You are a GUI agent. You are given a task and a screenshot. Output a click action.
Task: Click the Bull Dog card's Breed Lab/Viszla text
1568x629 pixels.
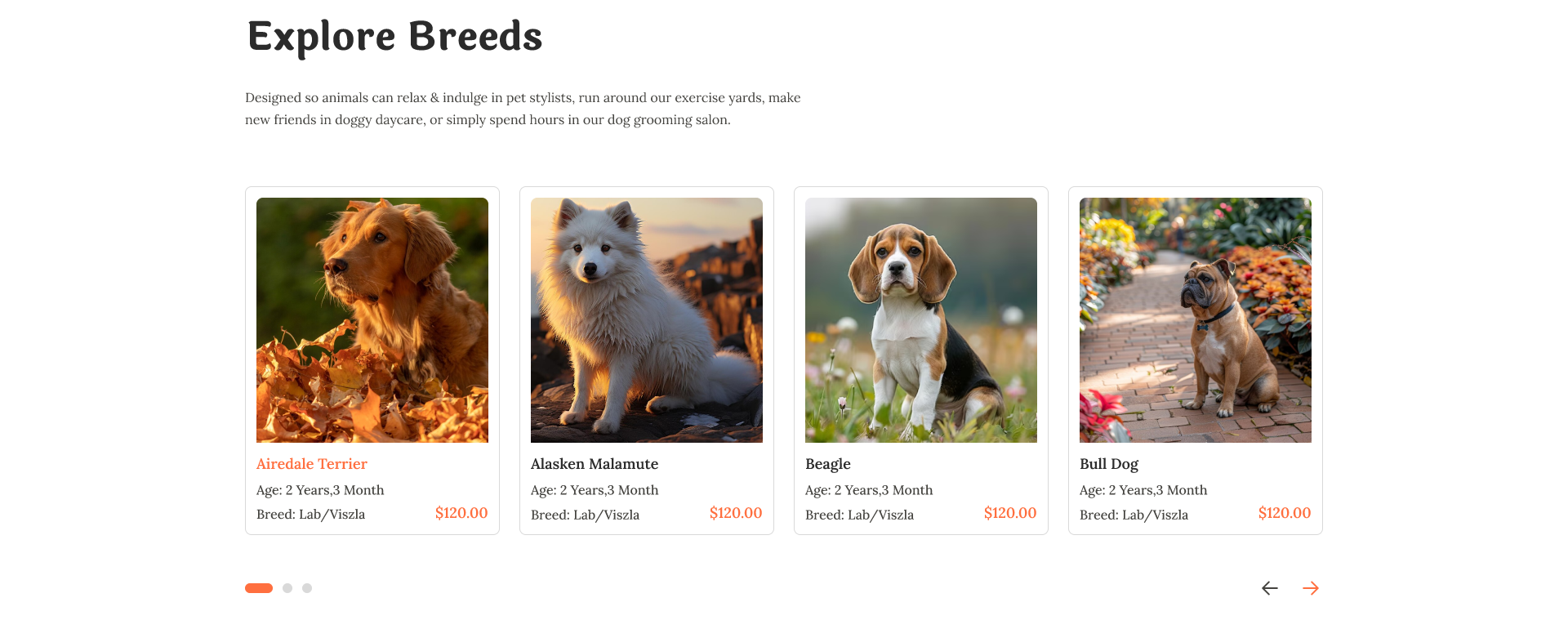click(x=1134, y=515)
